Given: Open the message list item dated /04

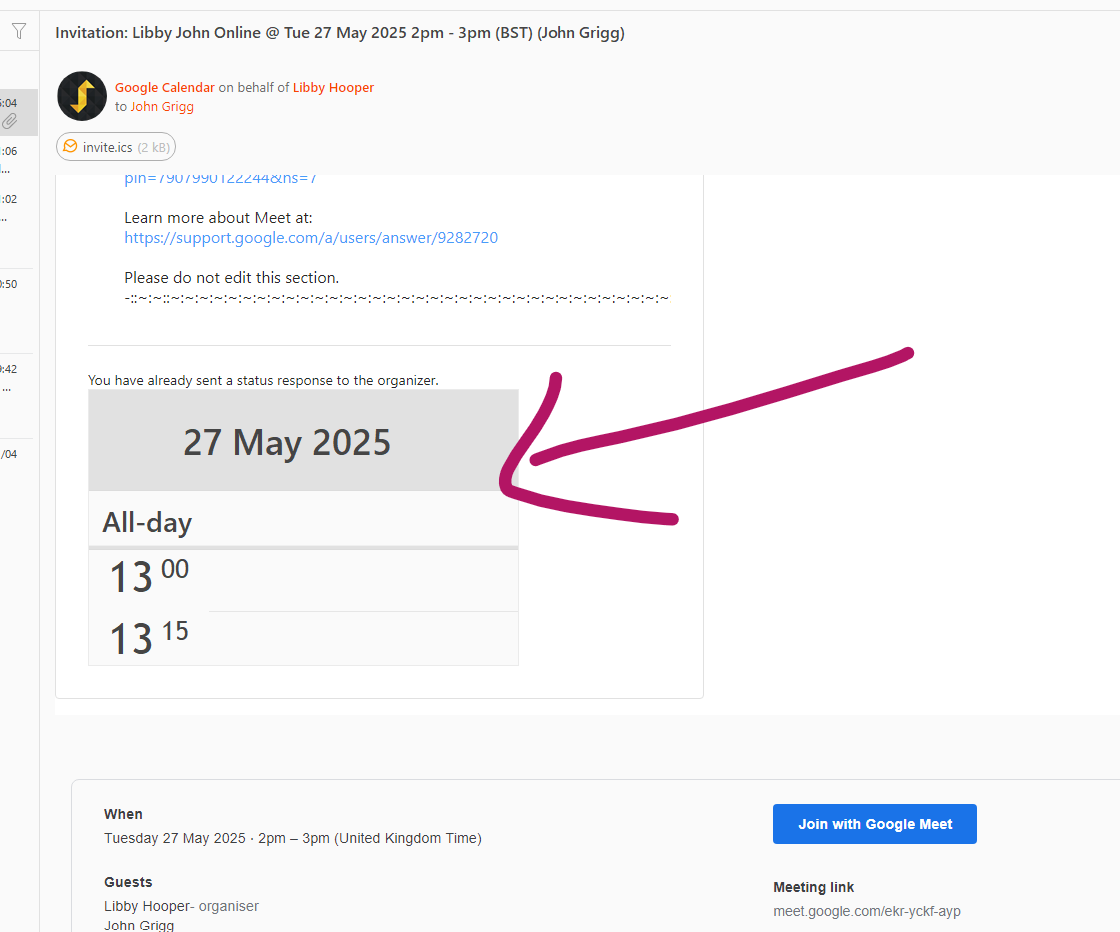Looking at the screenshot, I should [x=19, y=464].
